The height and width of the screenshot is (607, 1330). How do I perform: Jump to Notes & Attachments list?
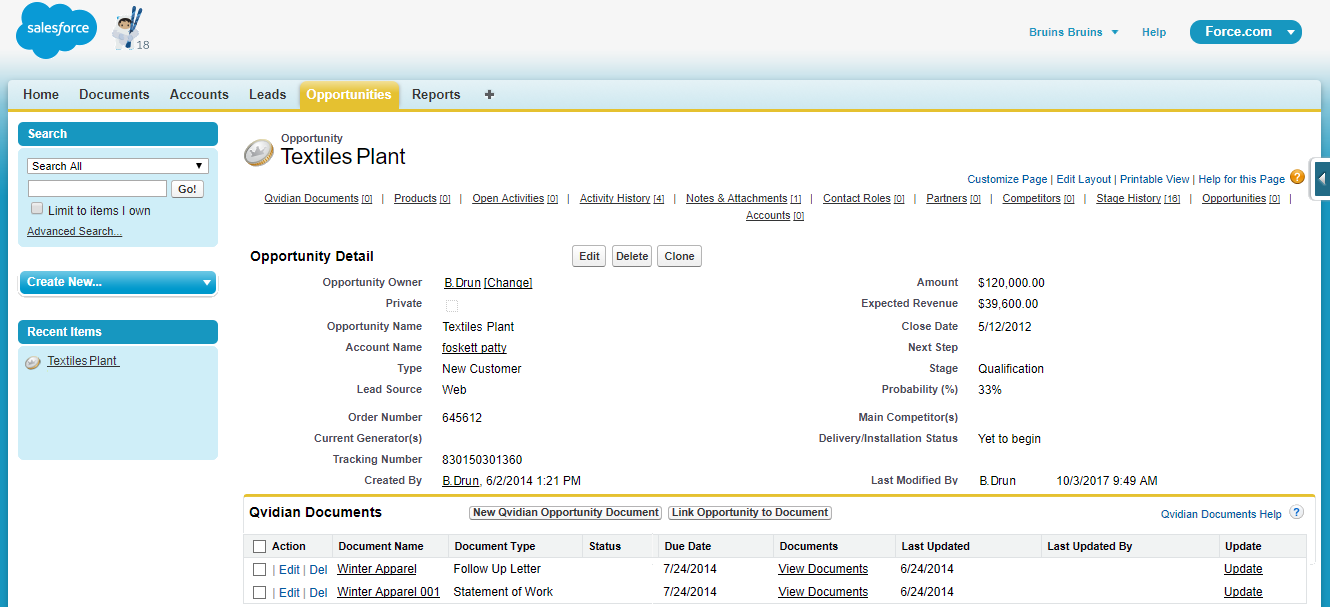click(743, 199)
